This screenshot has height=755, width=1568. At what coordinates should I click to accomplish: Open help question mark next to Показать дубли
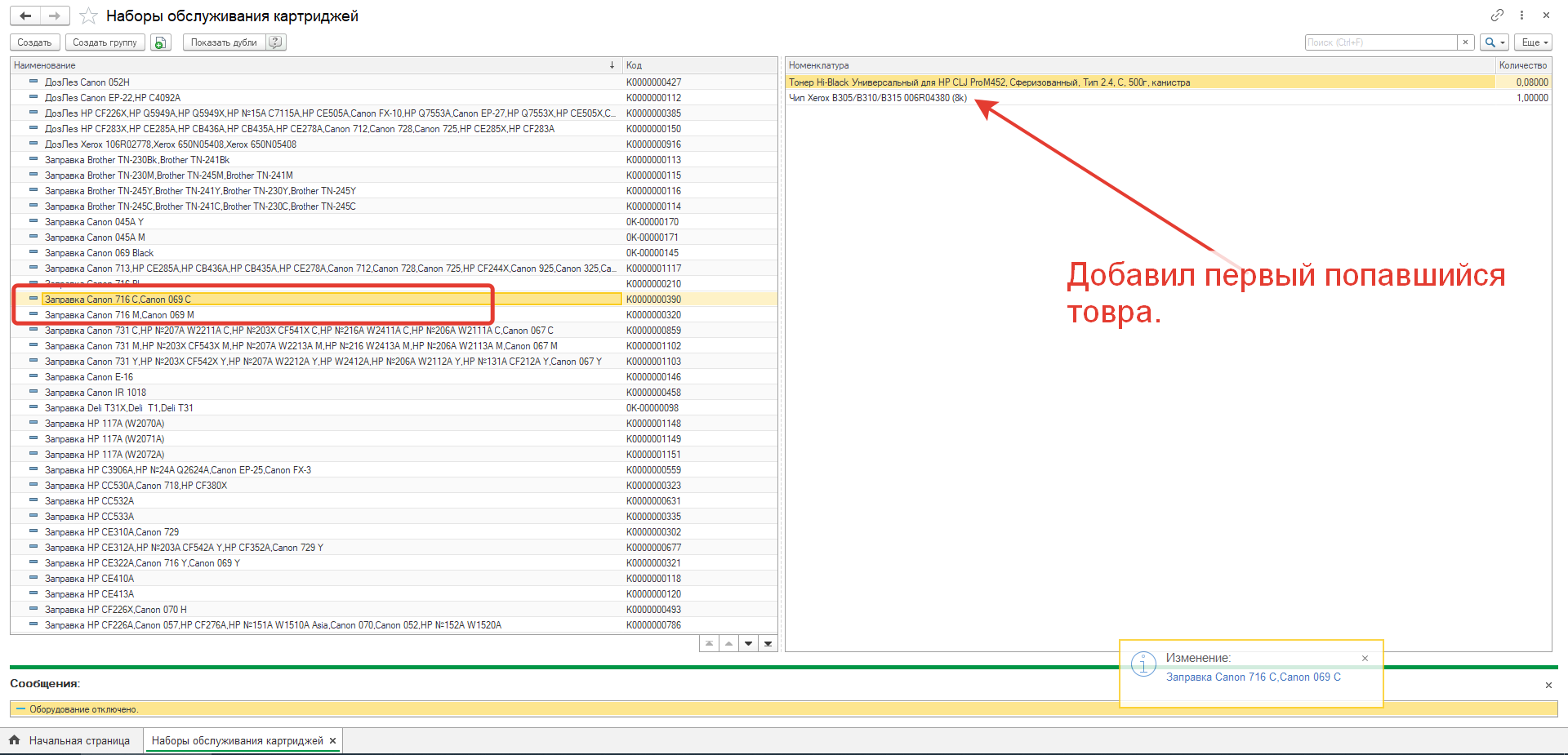(x=276, y=42)
